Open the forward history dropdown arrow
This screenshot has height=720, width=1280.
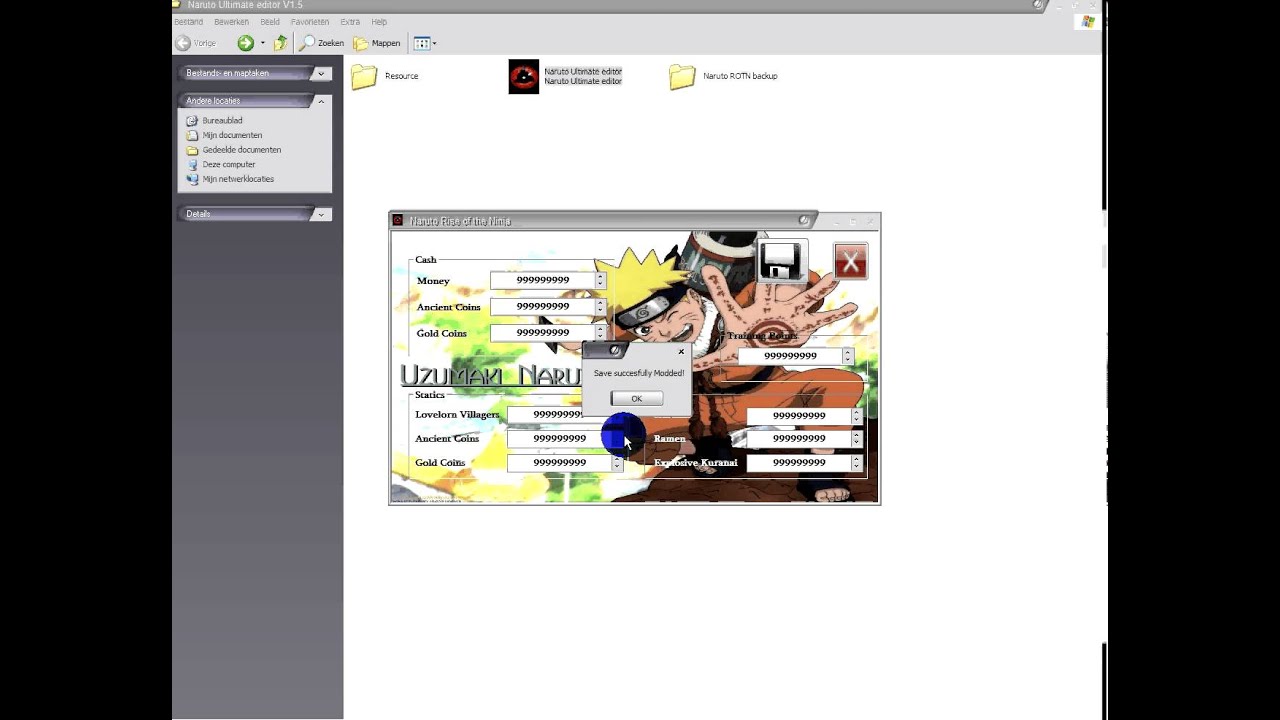[x=263, y=43]
